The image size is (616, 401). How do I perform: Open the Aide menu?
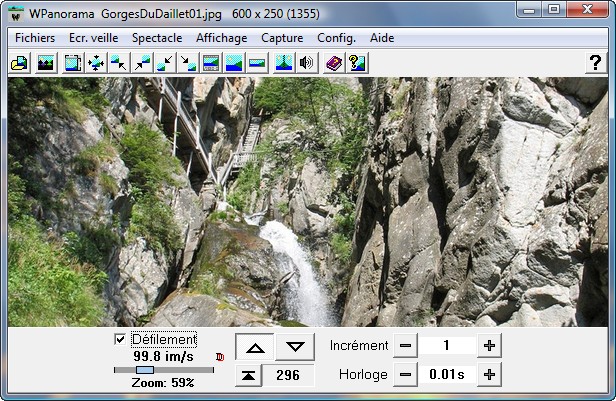382,38
